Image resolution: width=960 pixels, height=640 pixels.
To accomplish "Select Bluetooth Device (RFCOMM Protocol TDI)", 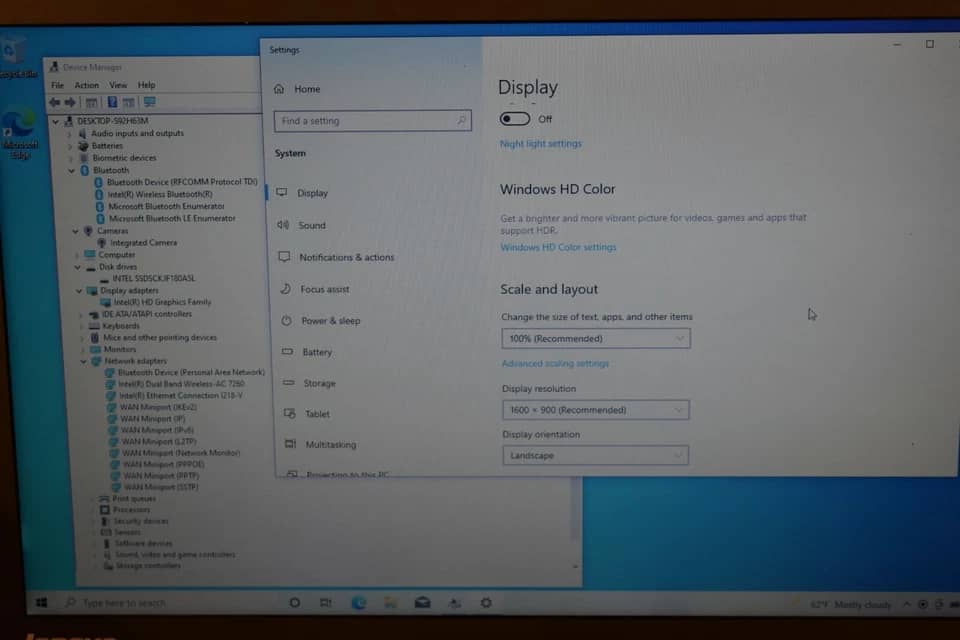I will (x=182, y=182).
